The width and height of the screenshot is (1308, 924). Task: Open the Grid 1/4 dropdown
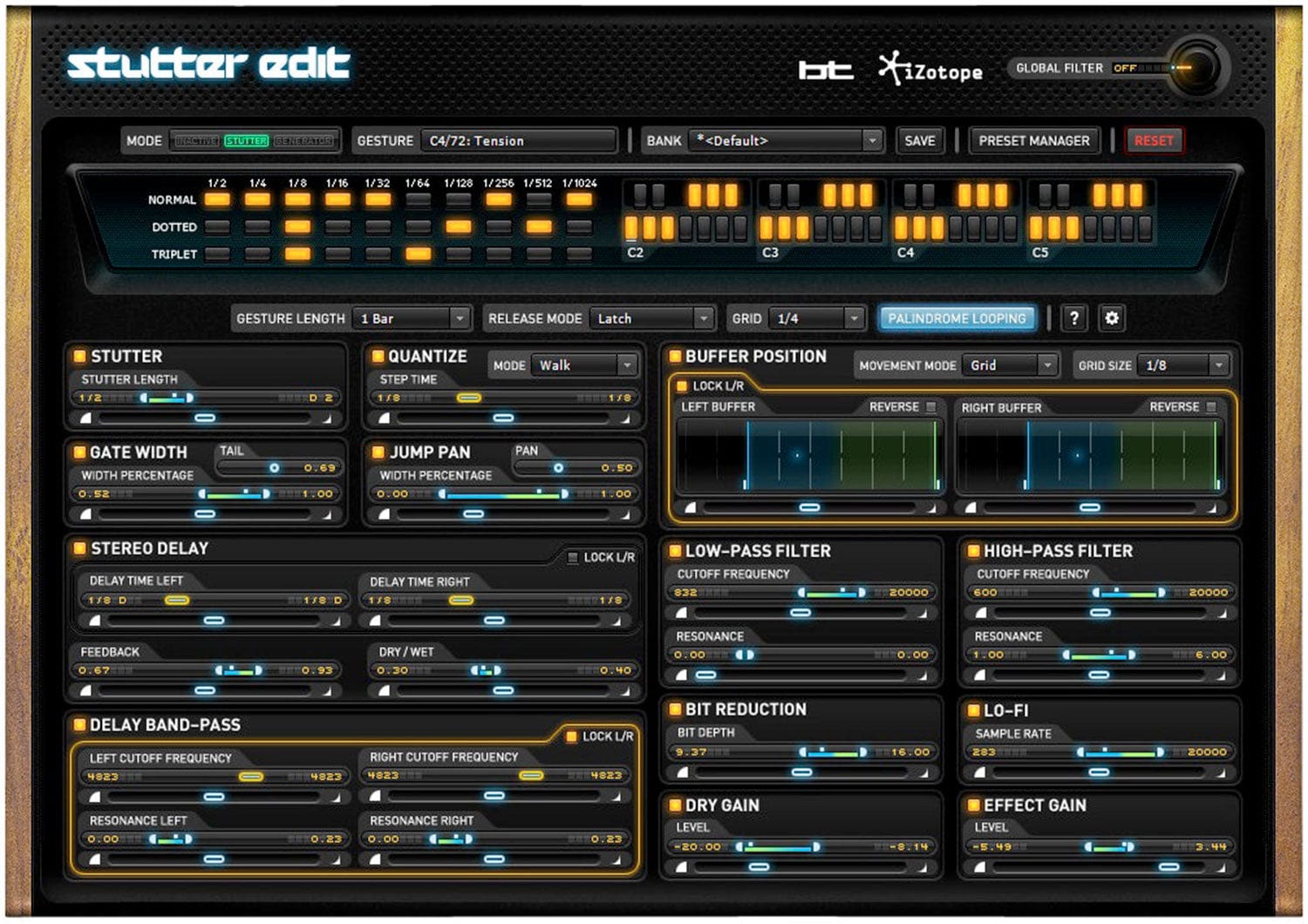[818, 318]
